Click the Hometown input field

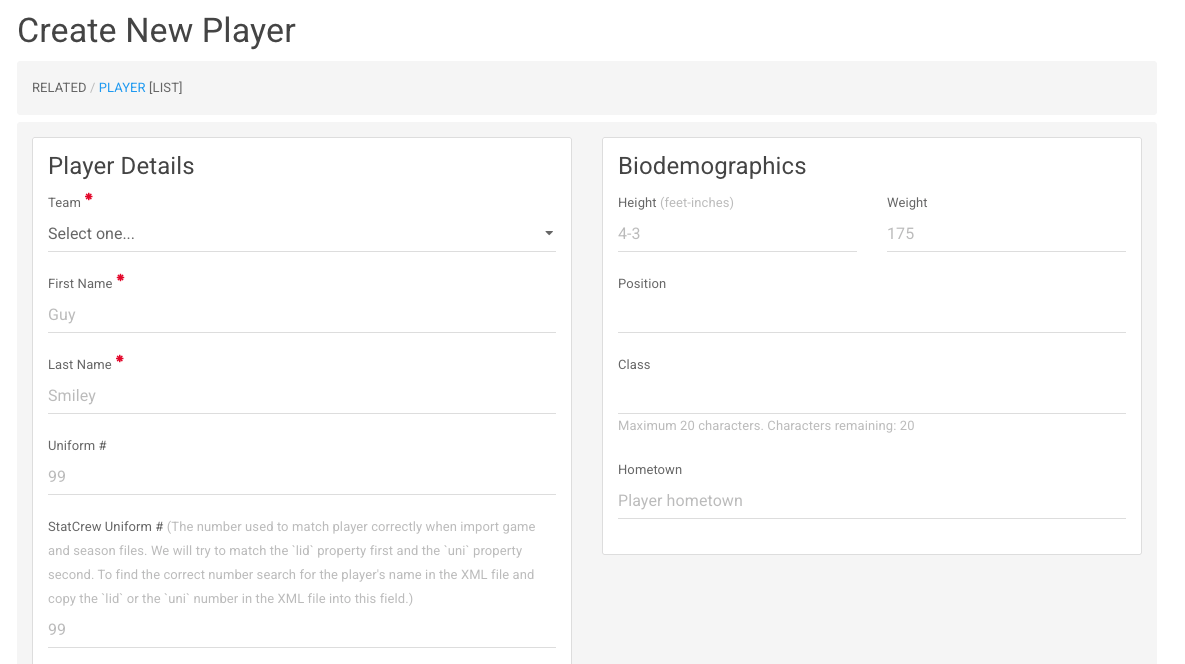pos(871,501)
